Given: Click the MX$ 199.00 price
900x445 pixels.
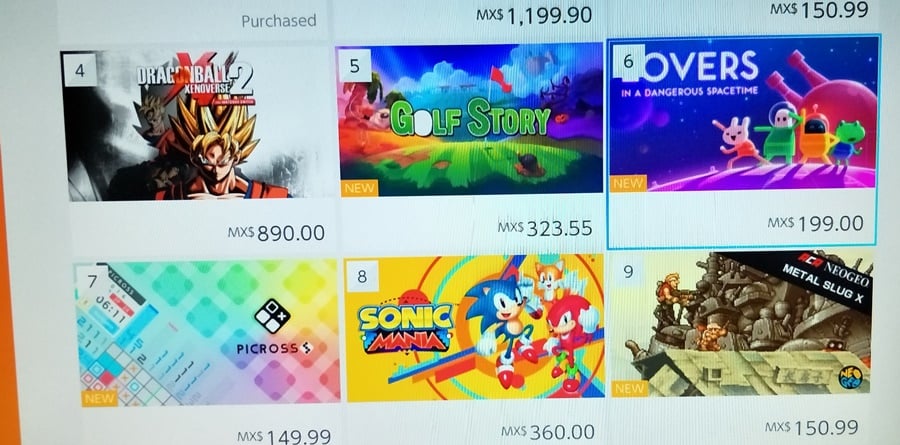Looking at the screenshot, I should pyautogui.click(x=816, y=223).
